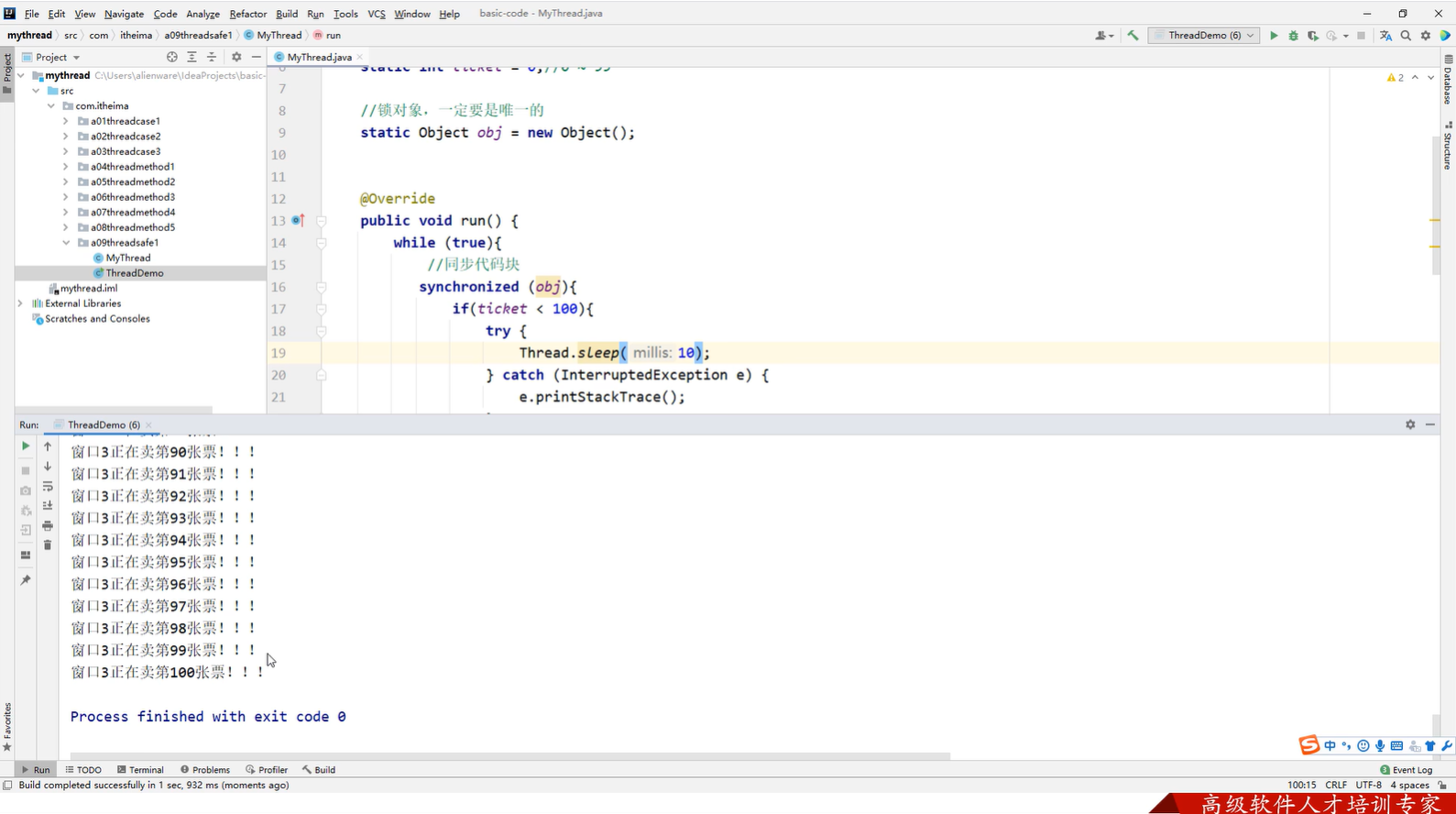The height and width of the screenshot is (814, 1456).
Task: Run ThreadDemo with the green play button
Action: (1274, 36)
